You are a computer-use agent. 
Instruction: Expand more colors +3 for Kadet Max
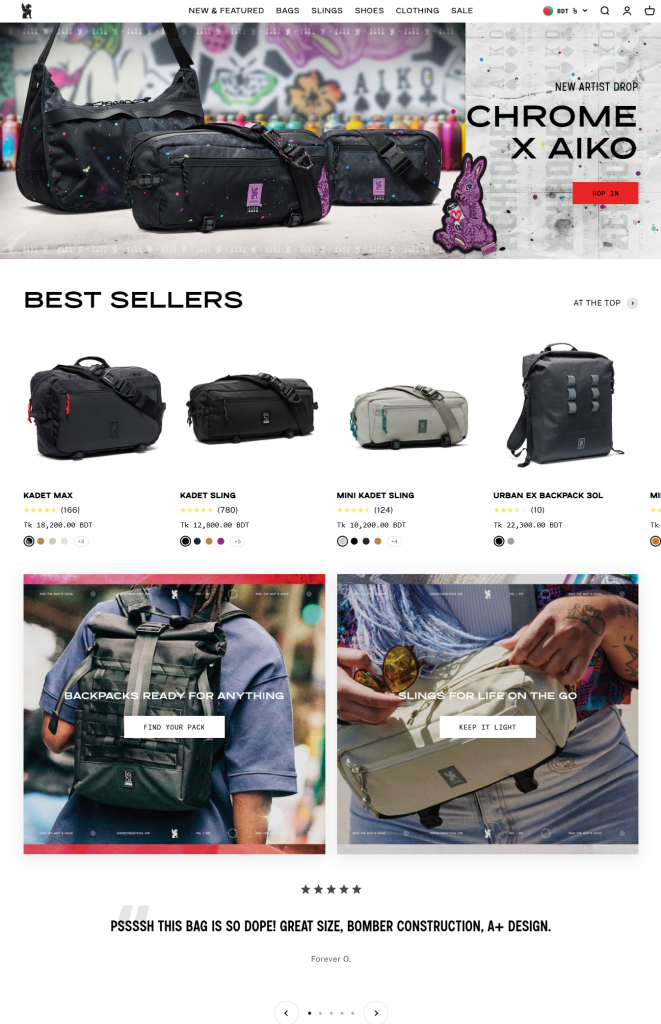tap(81, 541)
